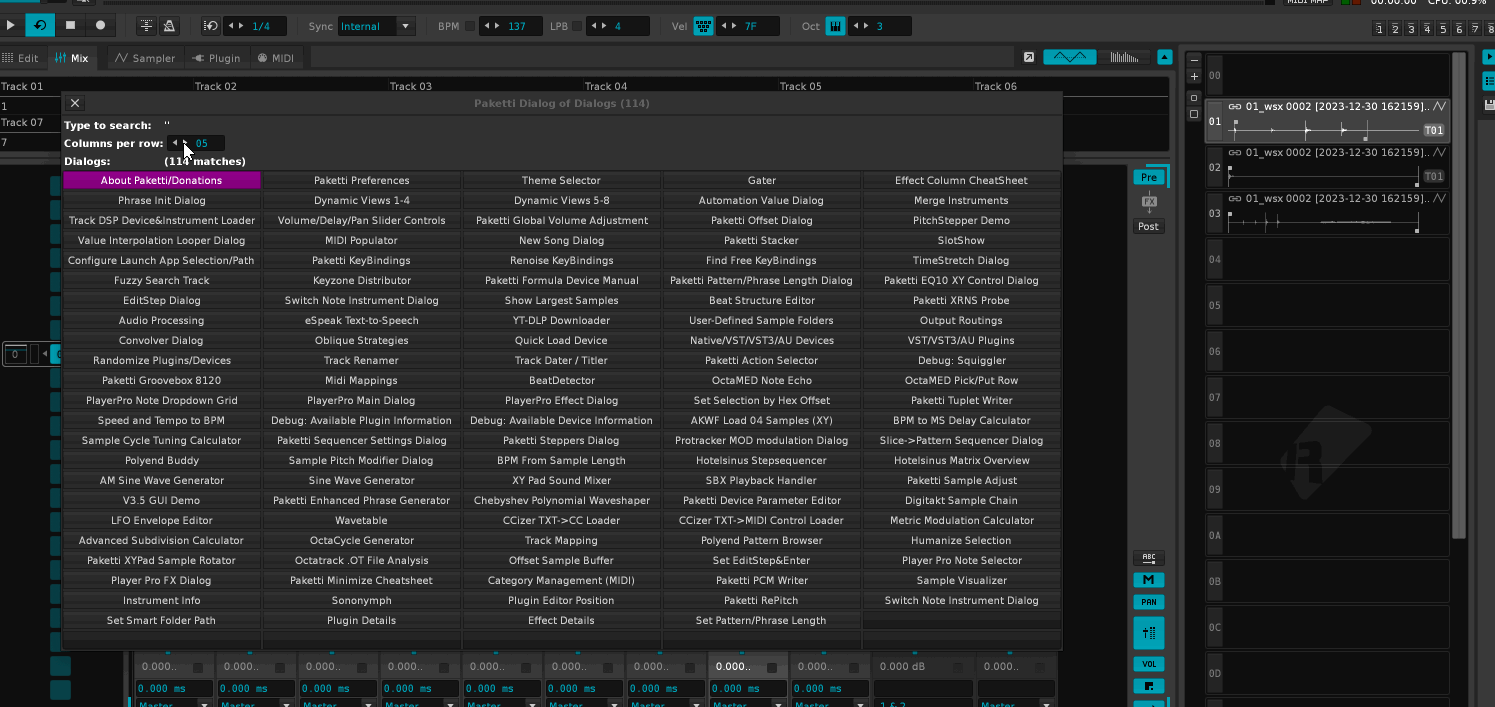Switch to the spectrum analyzer view
This screenshot has width=1495, height=707.
[1125, 58]
